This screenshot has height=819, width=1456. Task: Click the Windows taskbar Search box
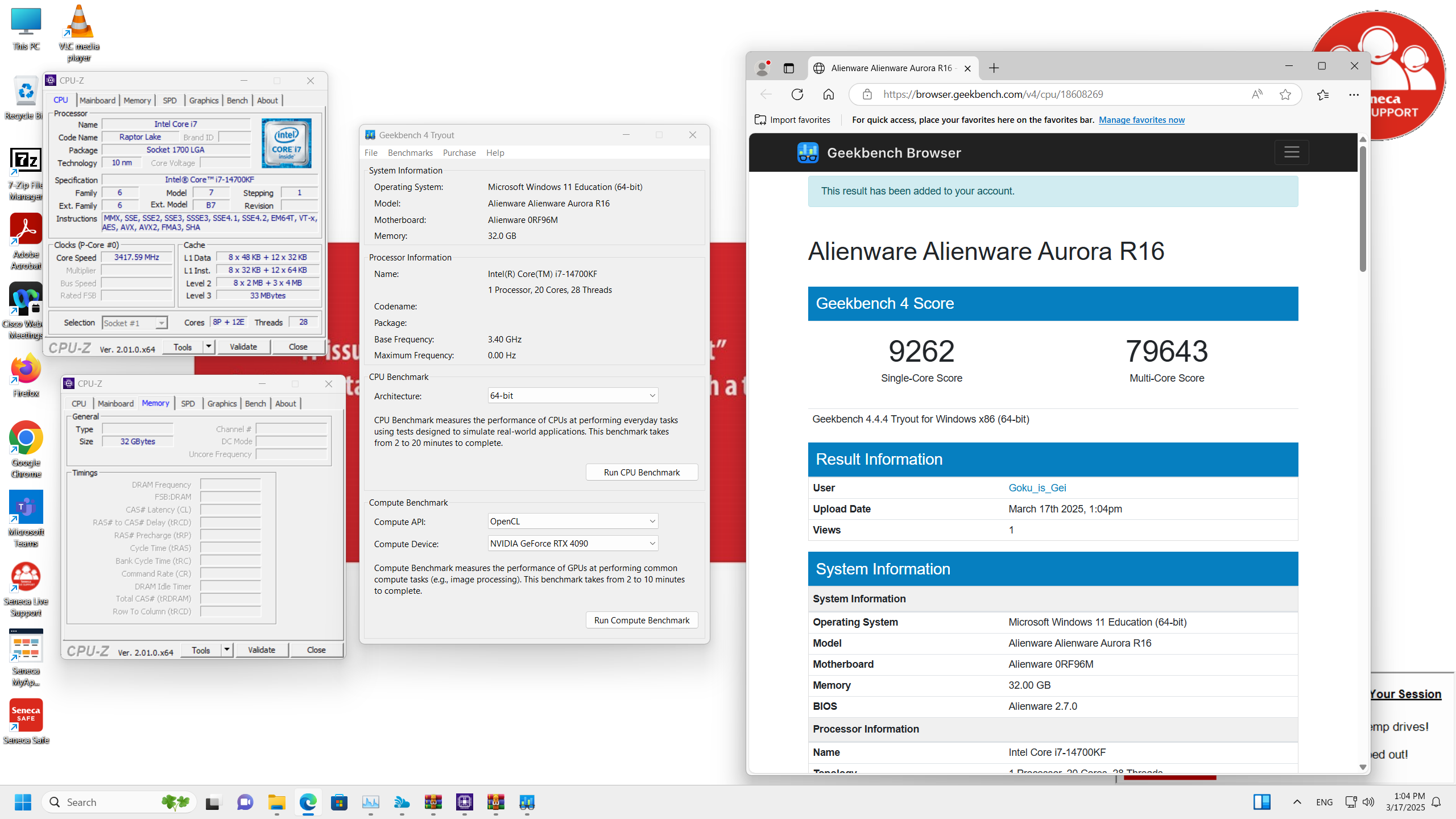click(x=119, y=802)
